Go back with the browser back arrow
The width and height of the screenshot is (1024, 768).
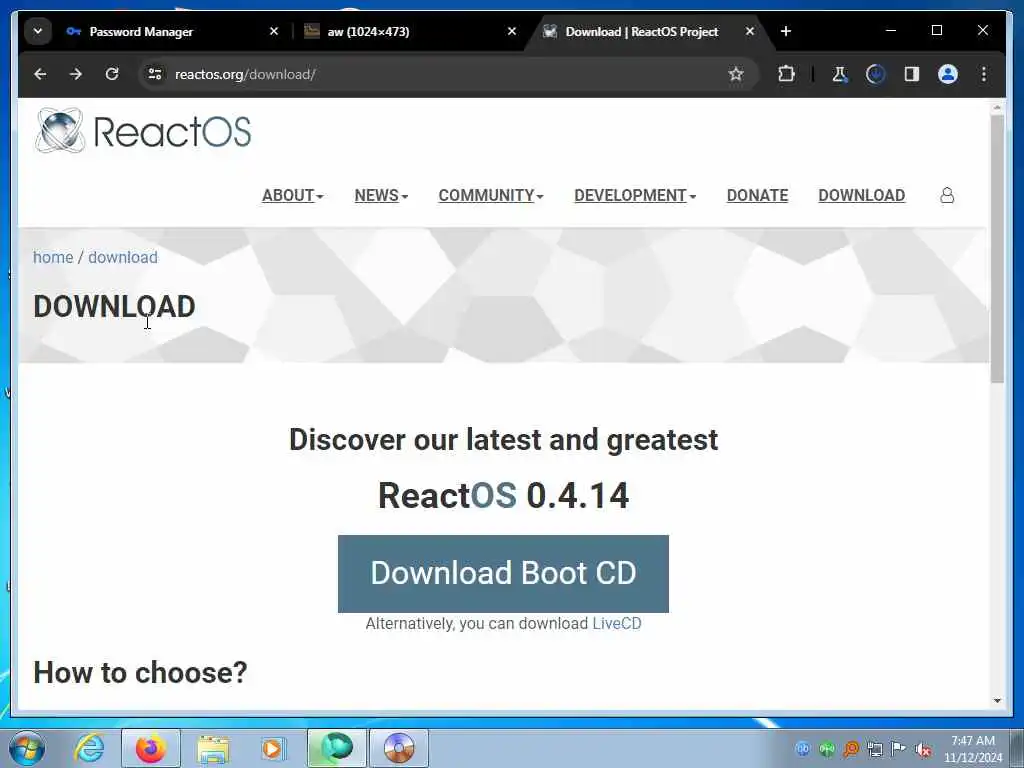click(x=40, y=74)
